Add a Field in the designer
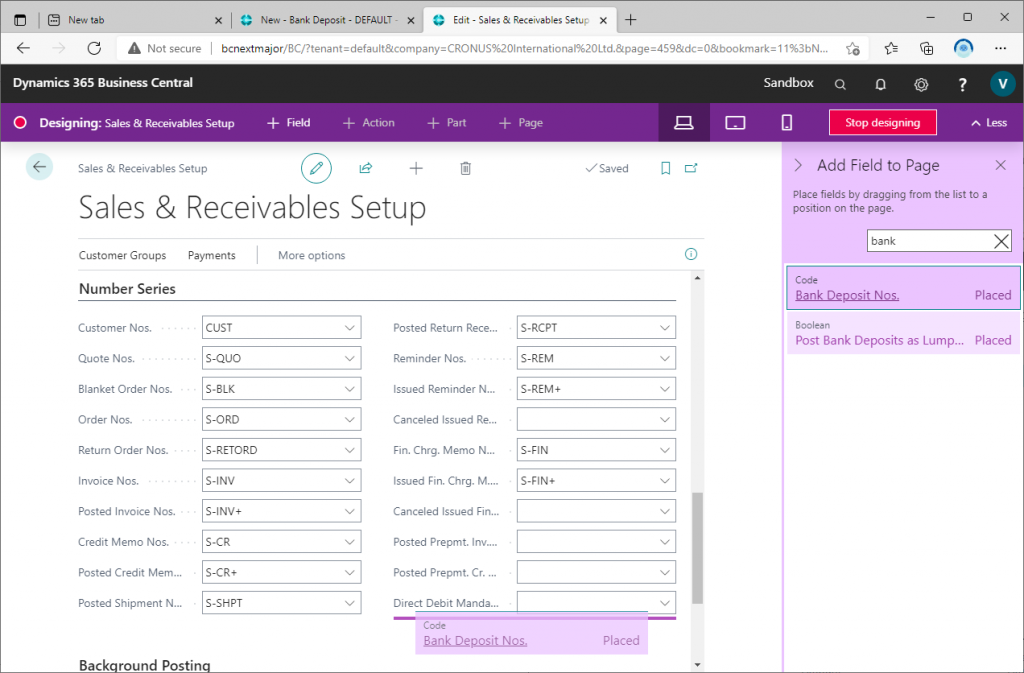 [289, 123]
